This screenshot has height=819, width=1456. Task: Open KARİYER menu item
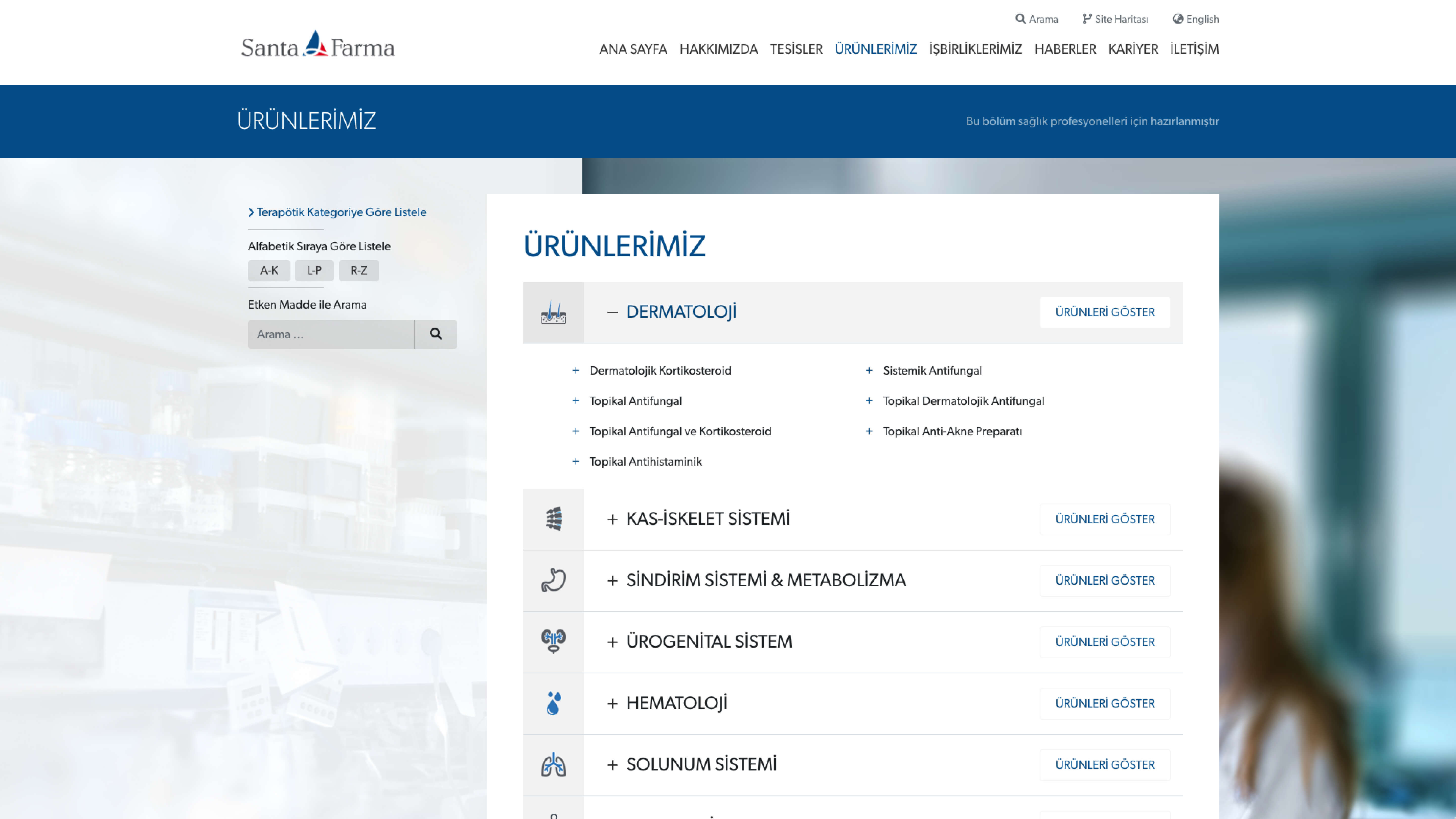pos(1133,49)
